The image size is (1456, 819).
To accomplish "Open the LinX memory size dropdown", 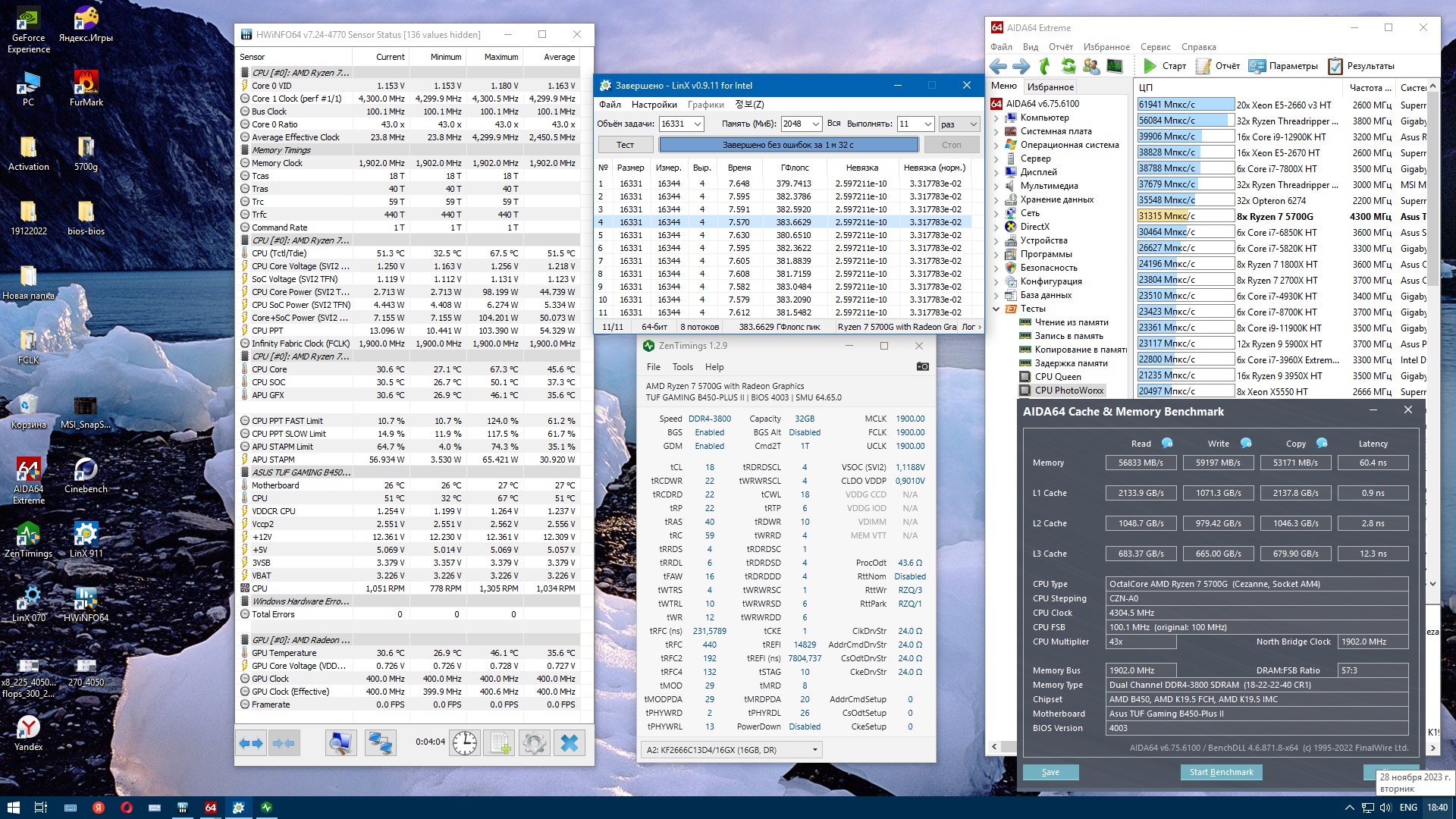I will 815,124.
